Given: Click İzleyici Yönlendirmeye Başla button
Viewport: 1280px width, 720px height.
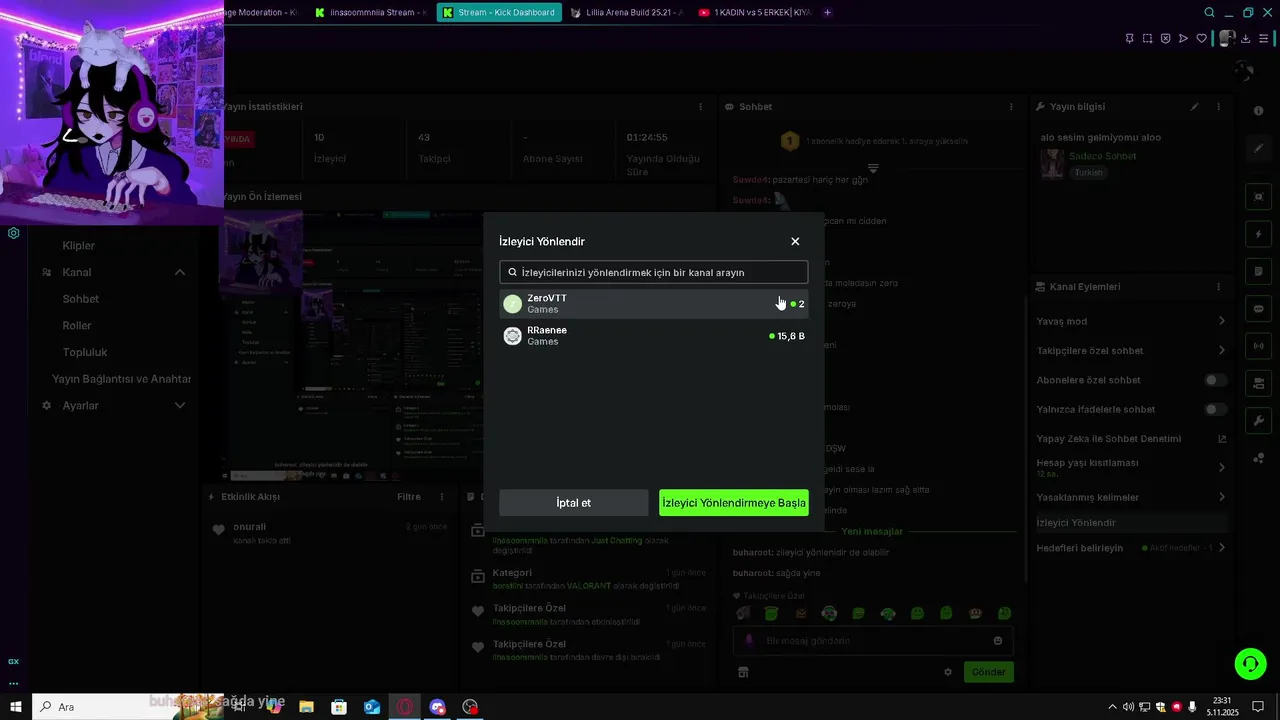Looking at the screenshot, I should [734, 503].
